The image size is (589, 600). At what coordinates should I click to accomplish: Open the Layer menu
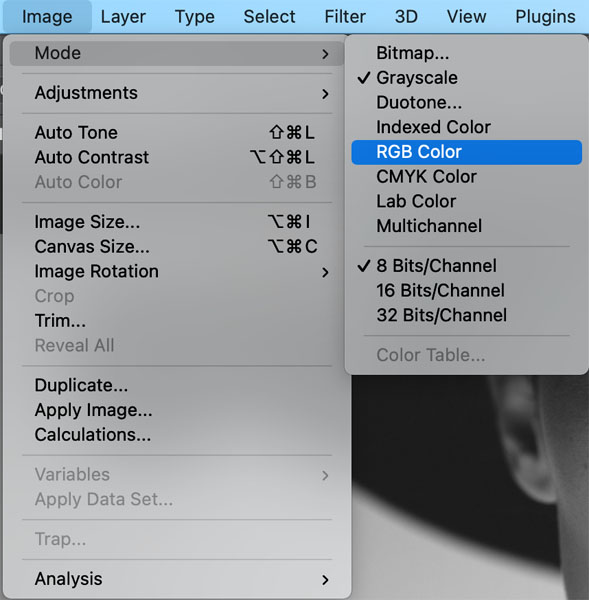[x=123, y=17]
